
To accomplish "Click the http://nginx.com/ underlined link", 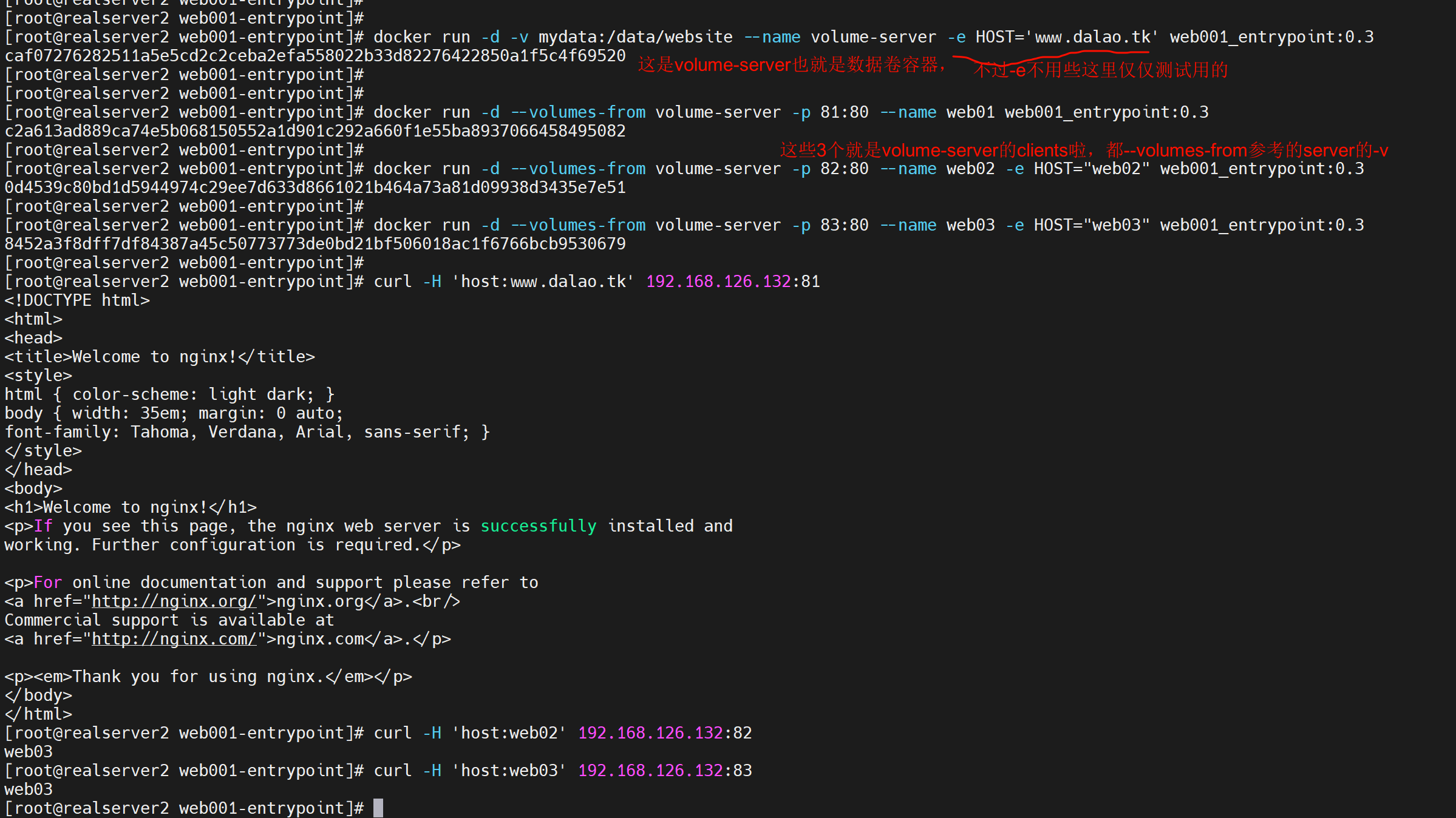I will pyautogui.click(x=174, y=639).
